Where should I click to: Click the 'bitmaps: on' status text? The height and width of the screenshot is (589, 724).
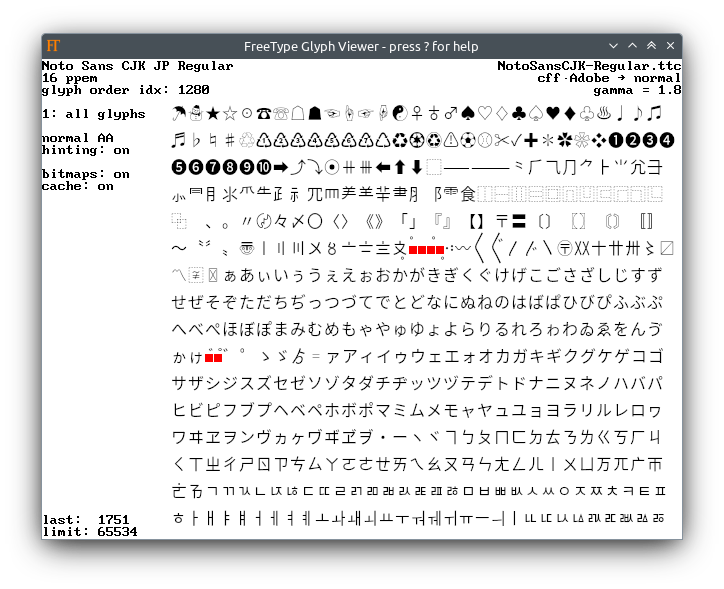(x=86, y=174)
